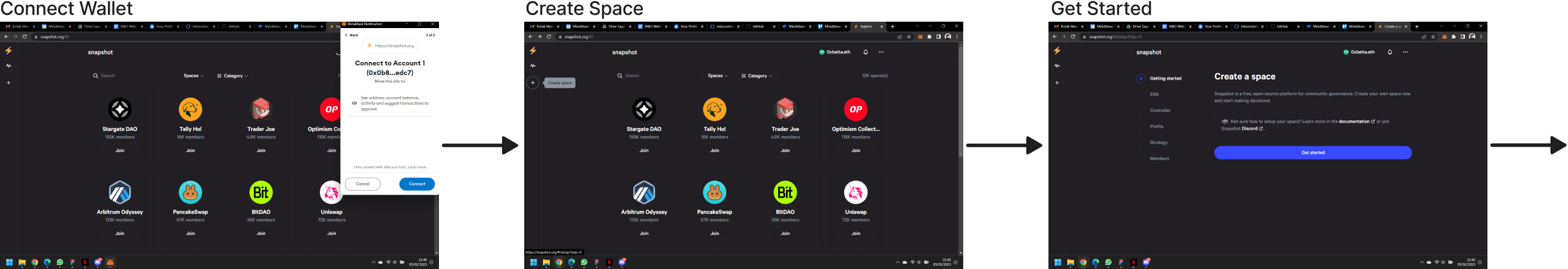Image resolution: width=1568 pixels, height=269 pixels.
Task: Click the Create space tooltip label
Action: click(559, 83)
